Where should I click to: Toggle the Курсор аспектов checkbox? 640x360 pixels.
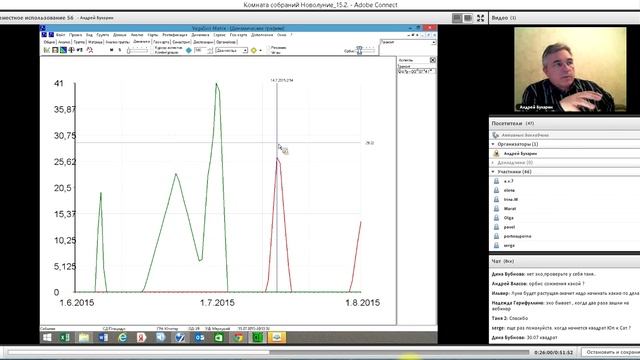pyautogui.click(x=153, y=48)
